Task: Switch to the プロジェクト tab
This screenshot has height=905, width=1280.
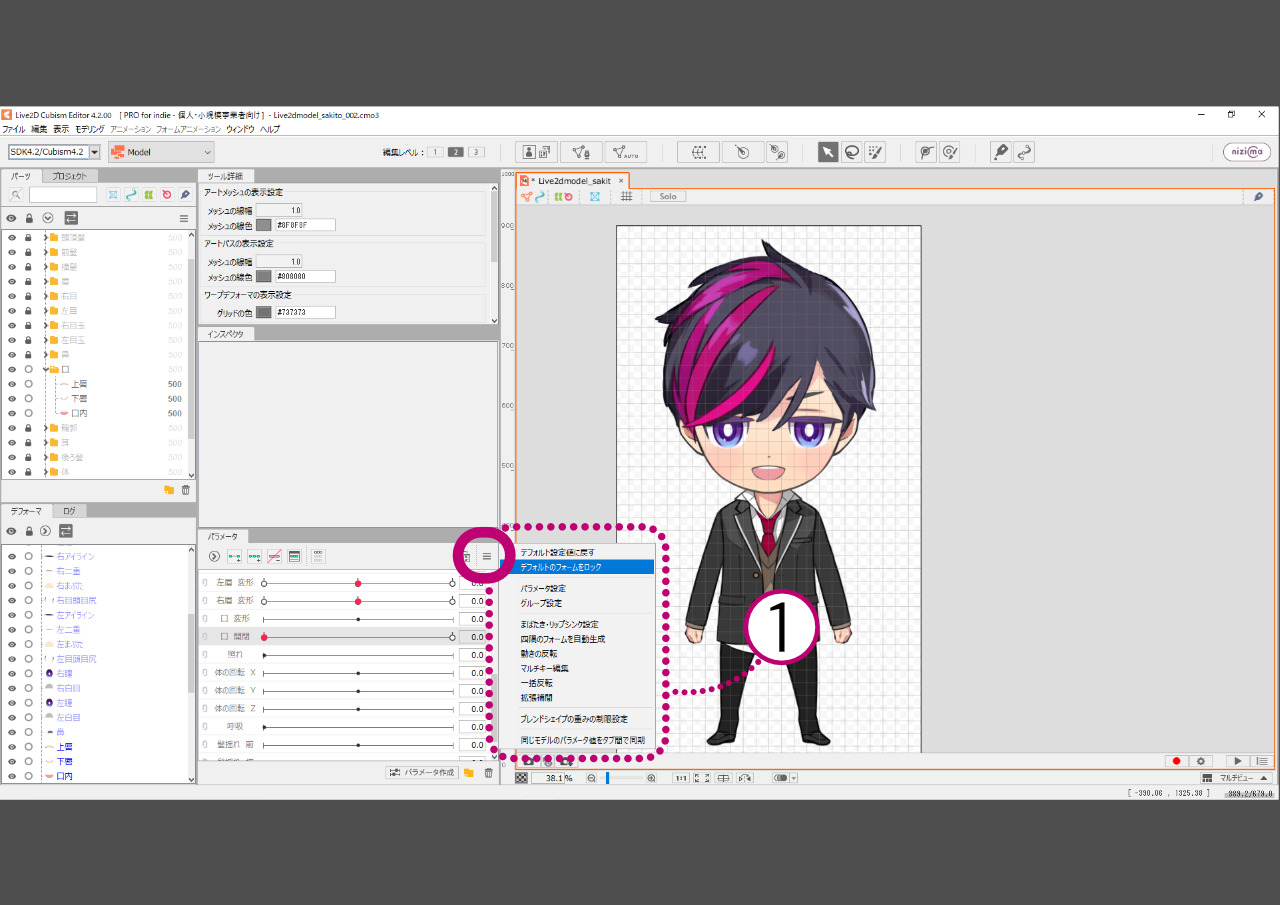Action: pos(70,176)
